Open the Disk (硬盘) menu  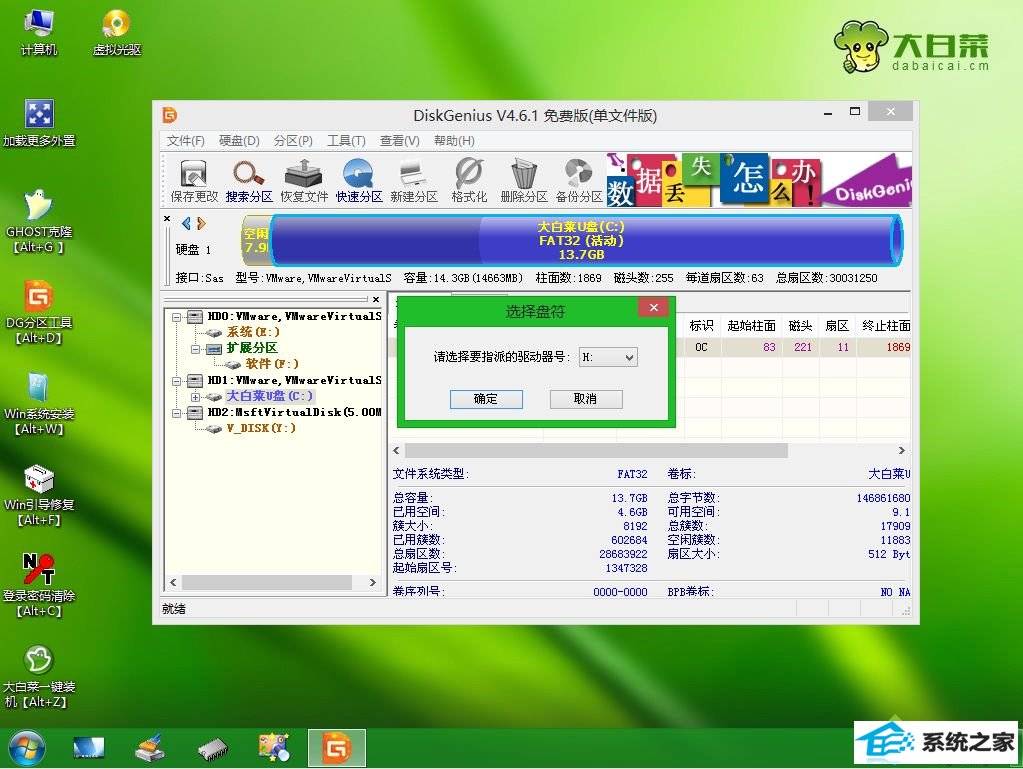tap(239, 141)
